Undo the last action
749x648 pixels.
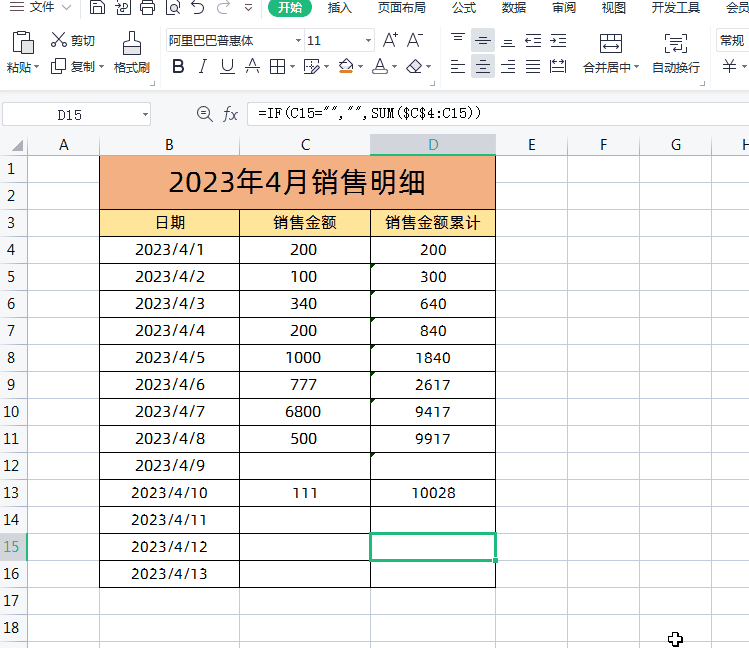coord(197,7)
